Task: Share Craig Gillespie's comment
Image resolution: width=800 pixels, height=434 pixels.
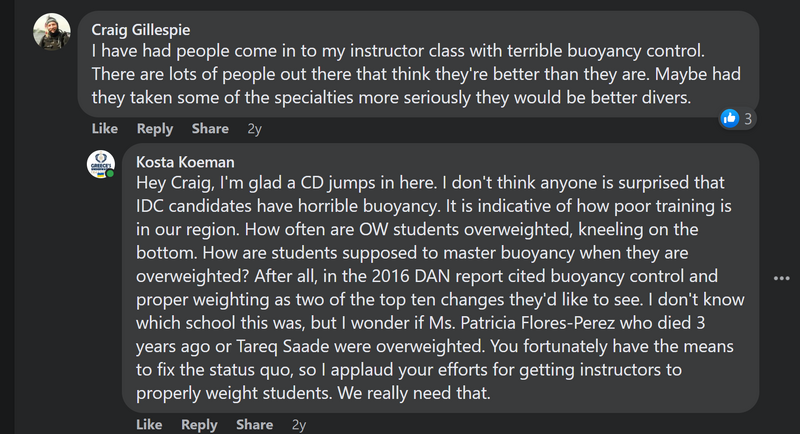Action: pyautogui.click(x=210, y=128)
